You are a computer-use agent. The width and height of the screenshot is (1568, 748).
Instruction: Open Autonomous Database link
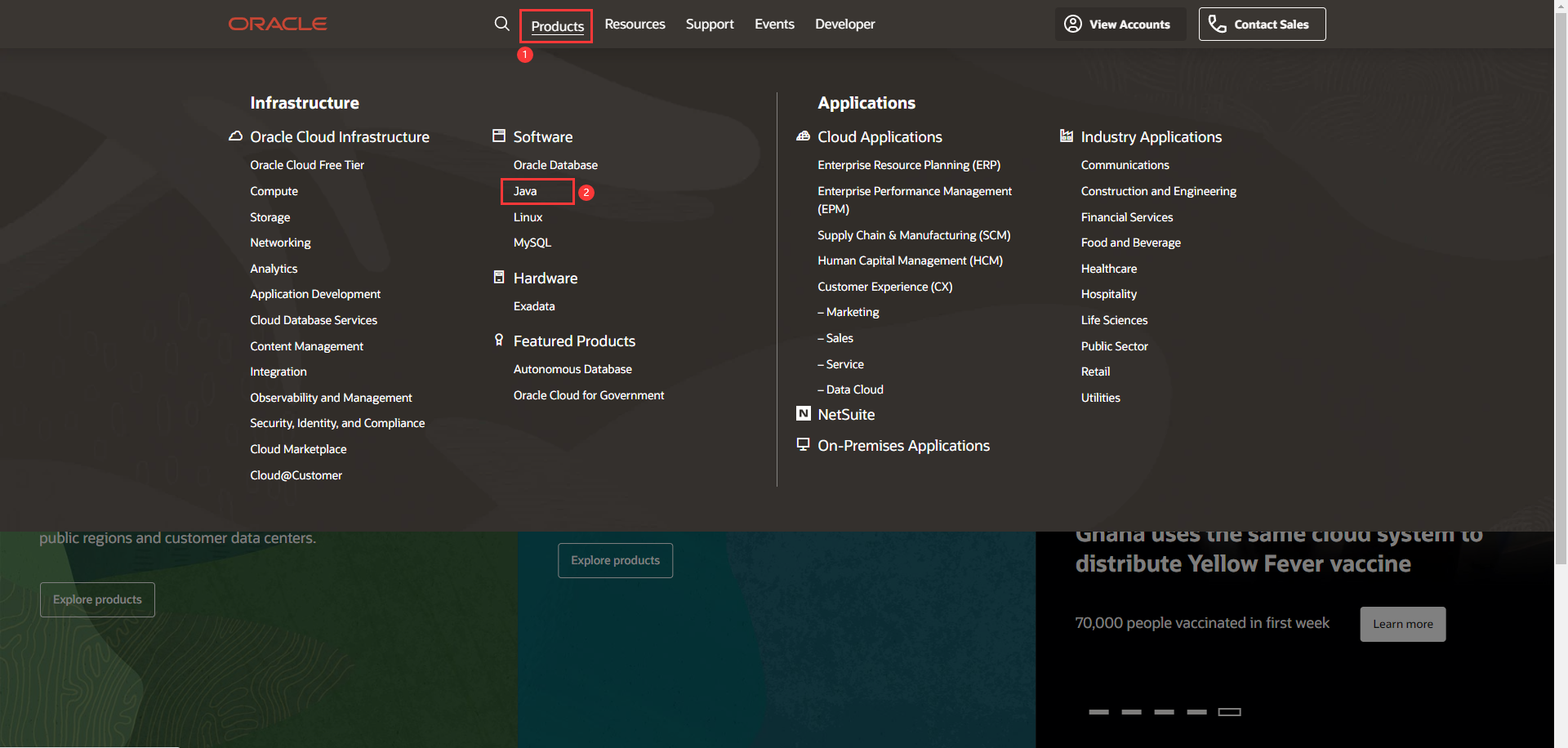(572, 369)
